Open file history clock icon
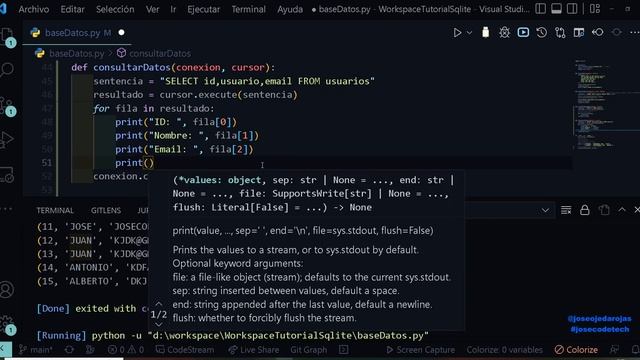Viewport: 640px width, 360px height. tap(542, 32)
